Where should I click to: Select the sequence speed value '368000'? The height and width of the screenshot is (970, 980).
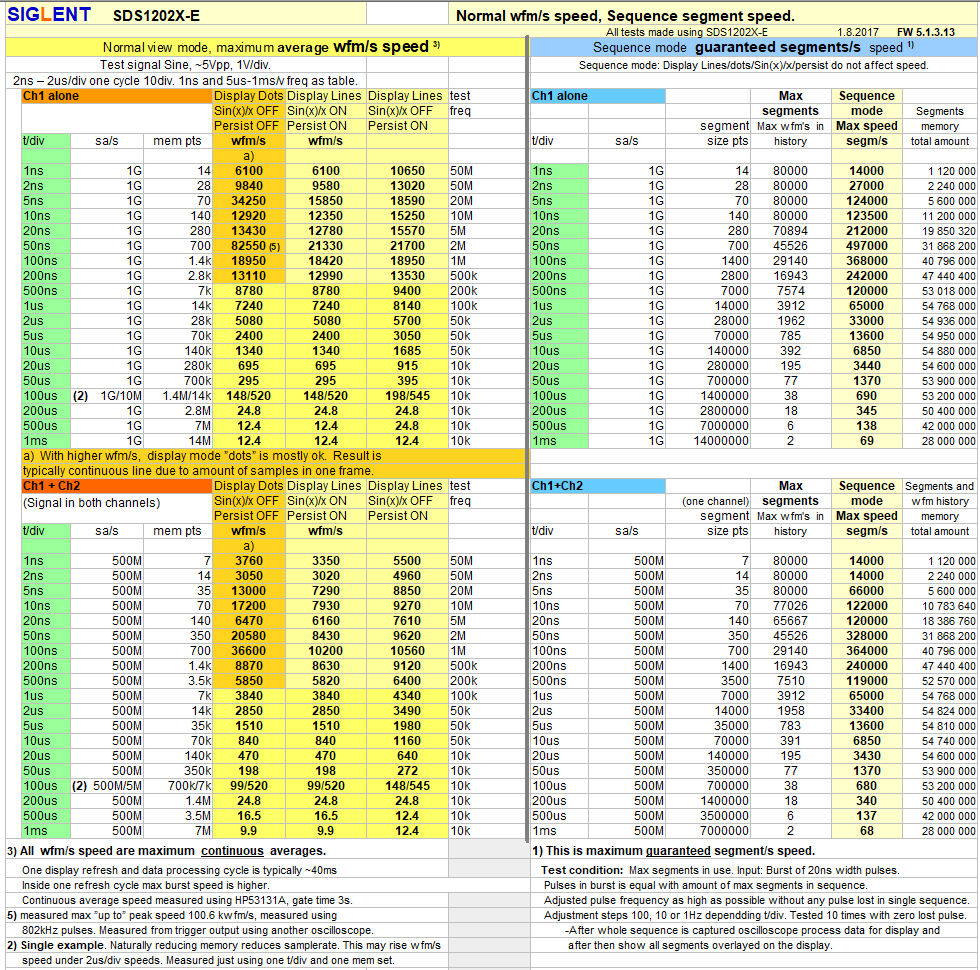pos(866,261)
